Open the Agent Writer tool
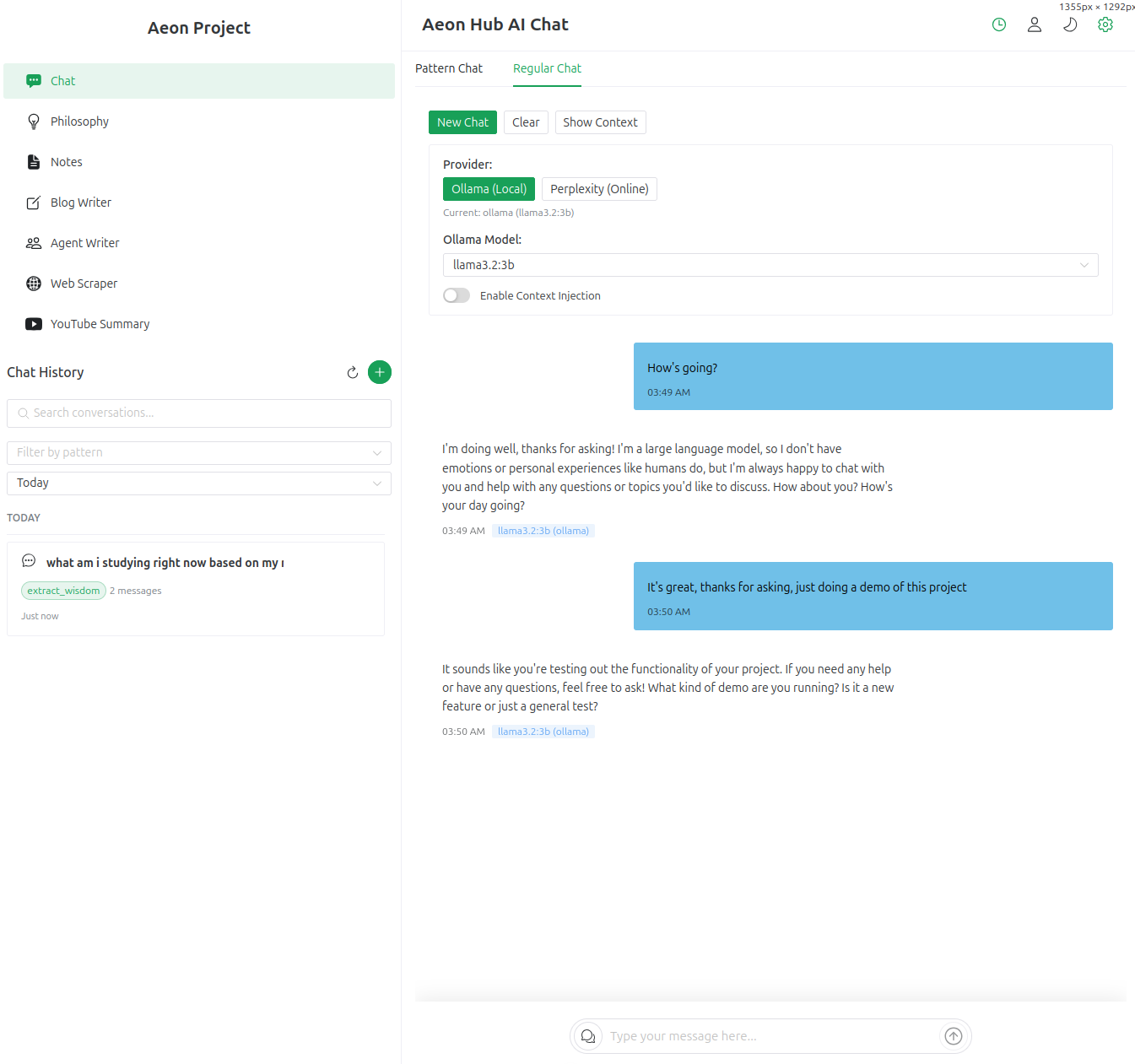Screen dimensions: 1135x1064 coord(84,242)
